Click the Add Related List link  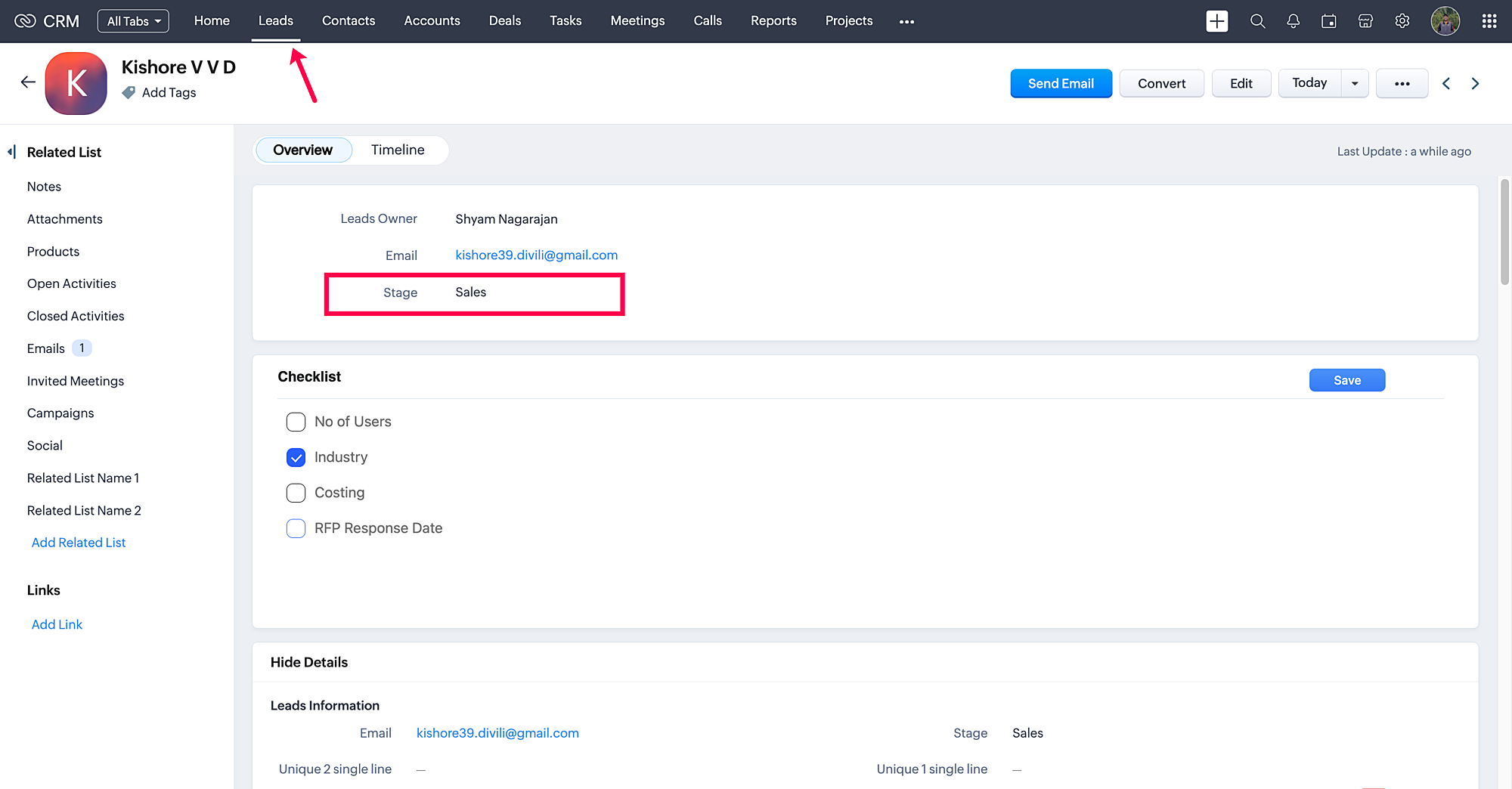[79, 543]
